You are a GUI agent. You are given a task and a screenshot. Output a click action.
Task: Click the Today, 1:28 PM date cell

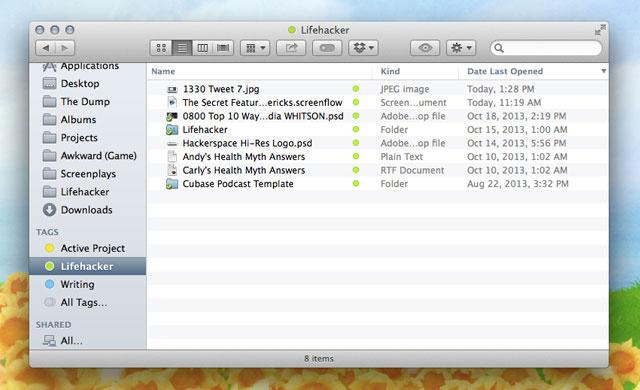pyautogui.click(x=501, y=89)
